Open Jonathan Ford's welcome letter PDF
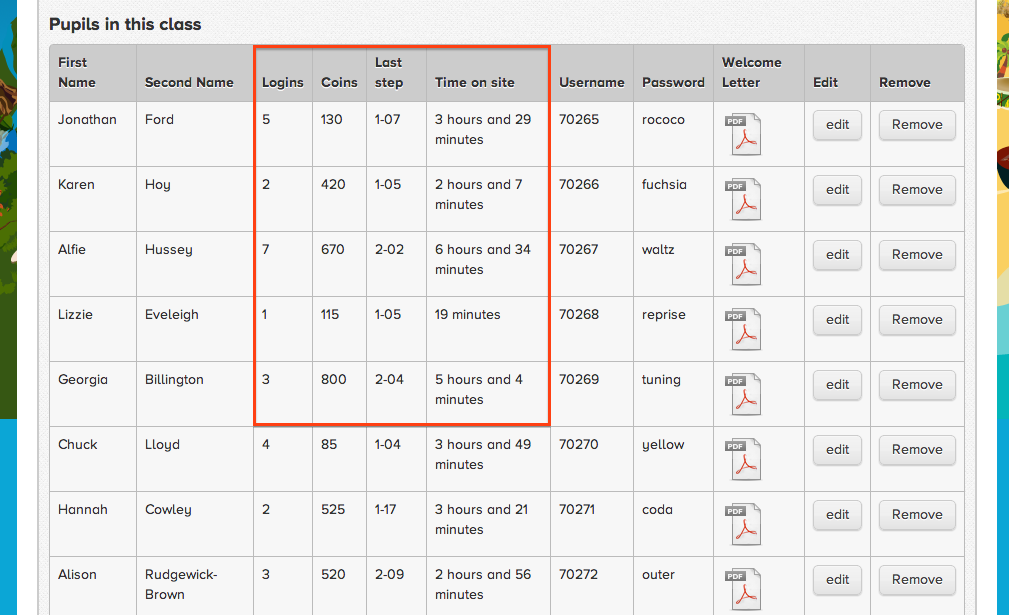The image size is (1009, 615). [x=743, y=134]
